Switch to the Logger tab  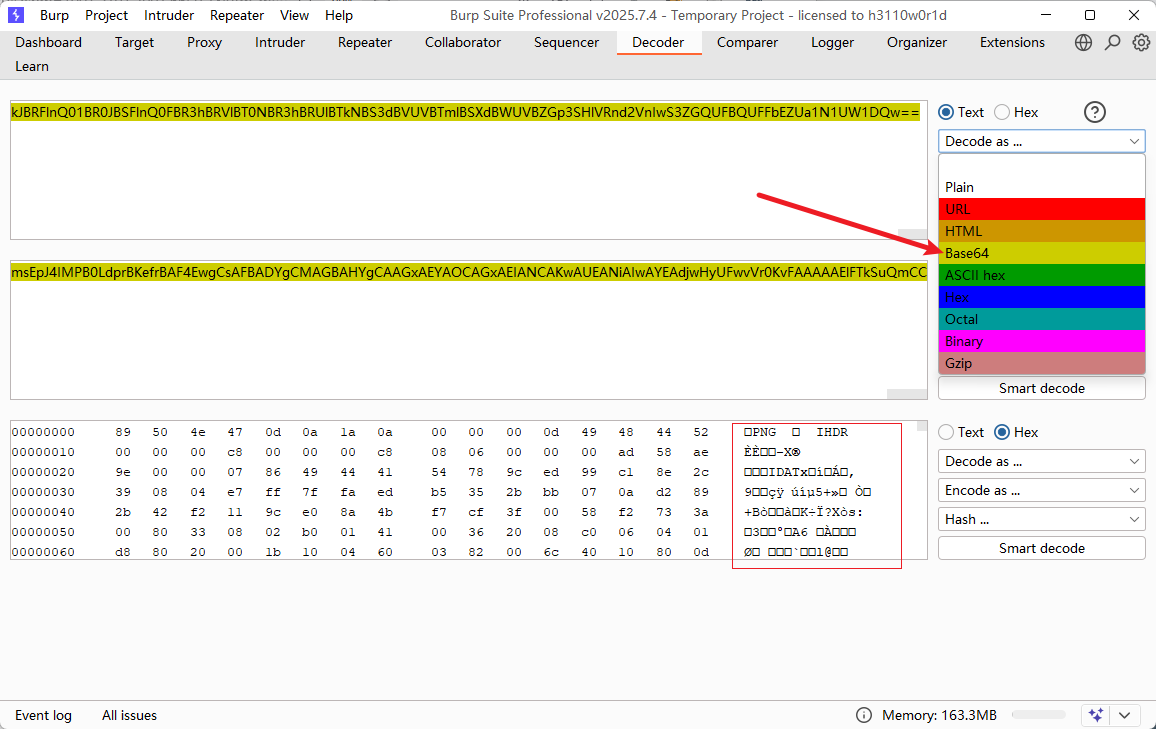[832, 43]
